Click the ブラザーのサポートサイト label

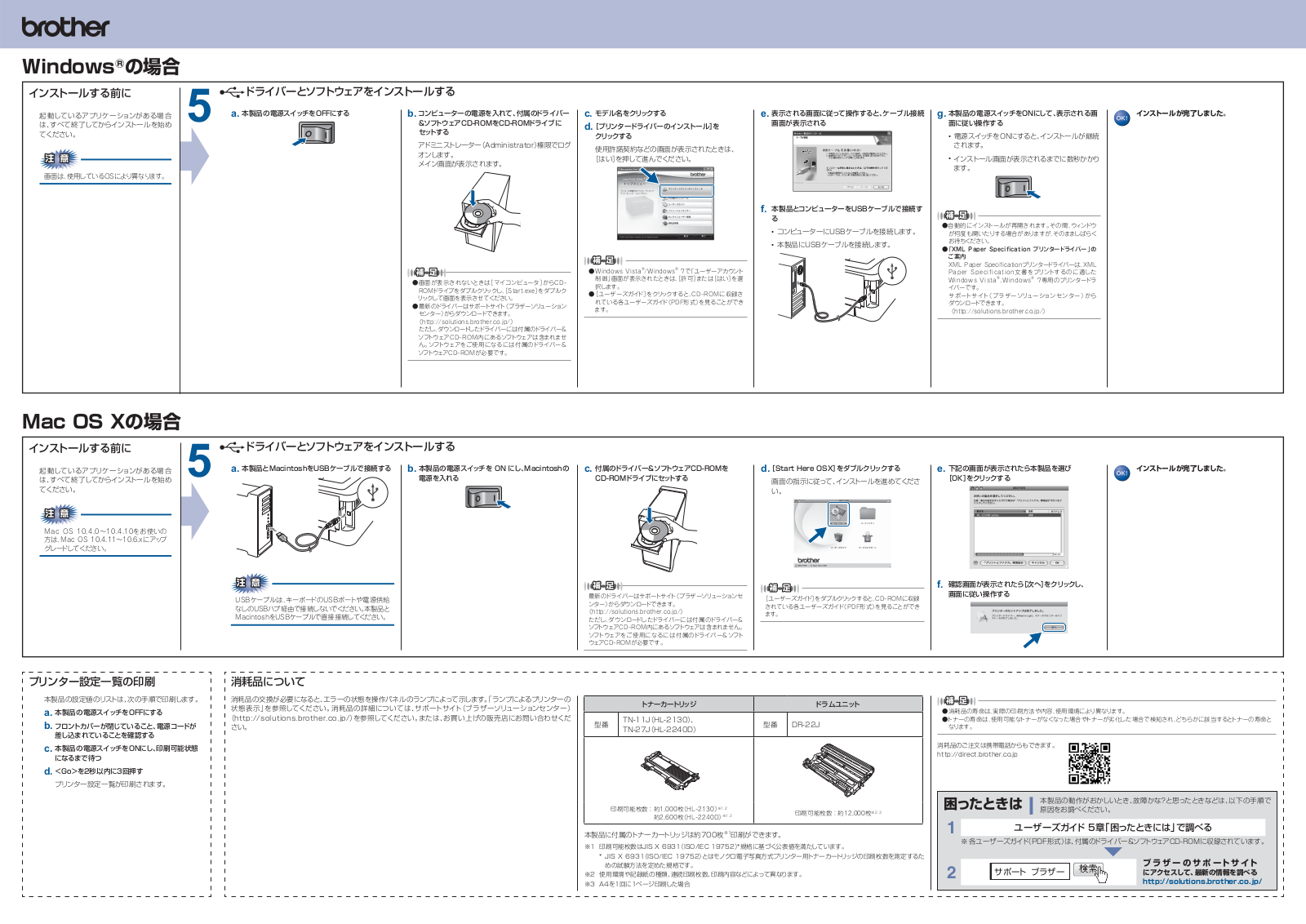point(1200,863)
